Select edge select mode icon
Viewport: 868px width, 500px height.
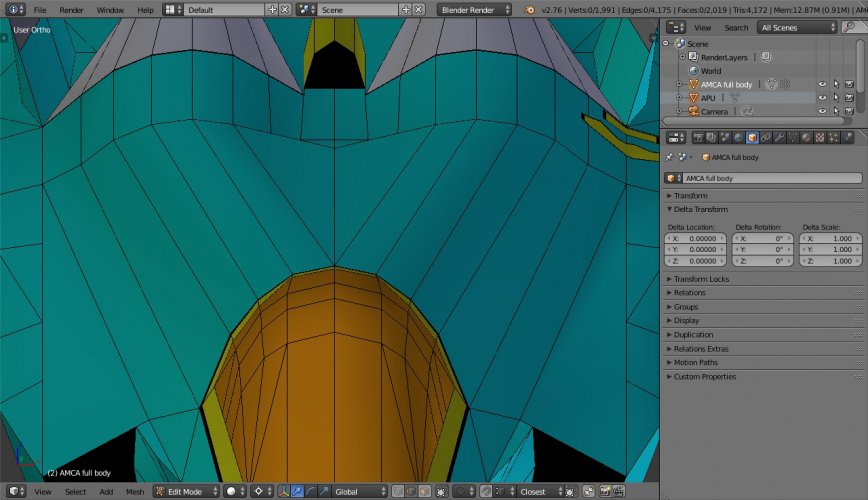(411, 492)
